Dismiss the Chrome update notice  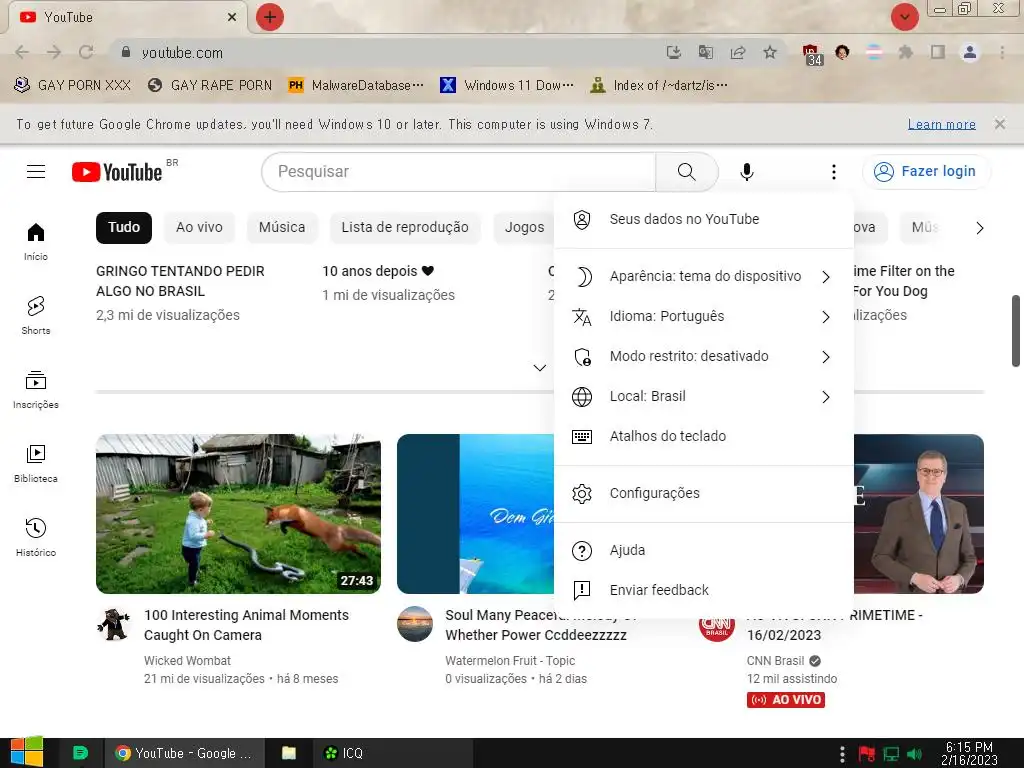point(1000,124)
